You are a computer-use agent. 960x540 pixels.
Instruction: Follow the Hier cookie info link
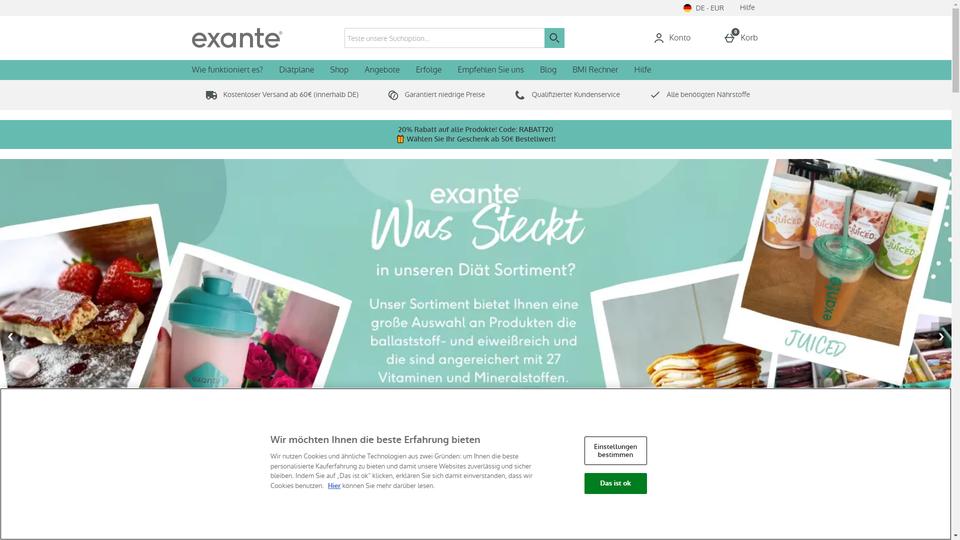(334, 486)
